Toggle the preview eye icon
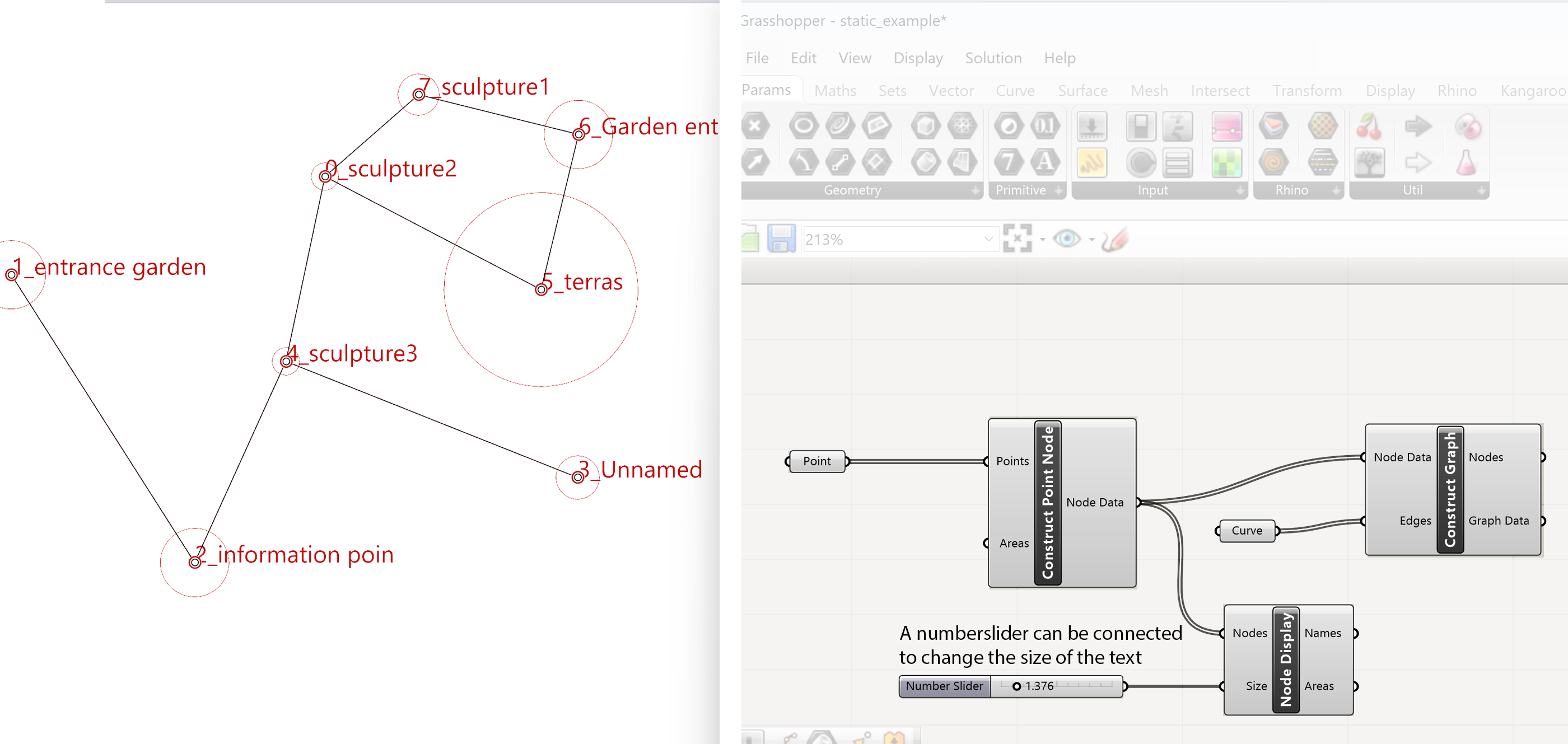Screen dimensions: 1568x744 pyautogui.click(x=1066, y=238)
